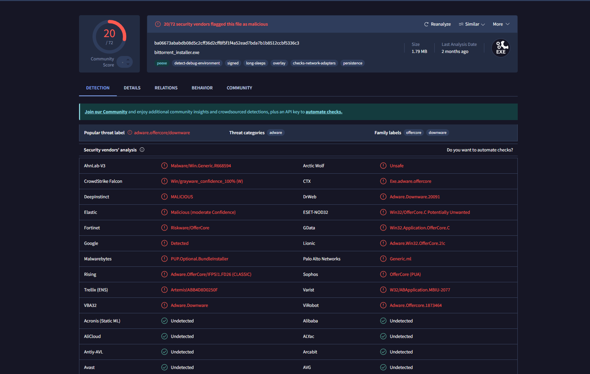
Task: Click the adware.offercore/downware threat label
Action: point(162,133)
